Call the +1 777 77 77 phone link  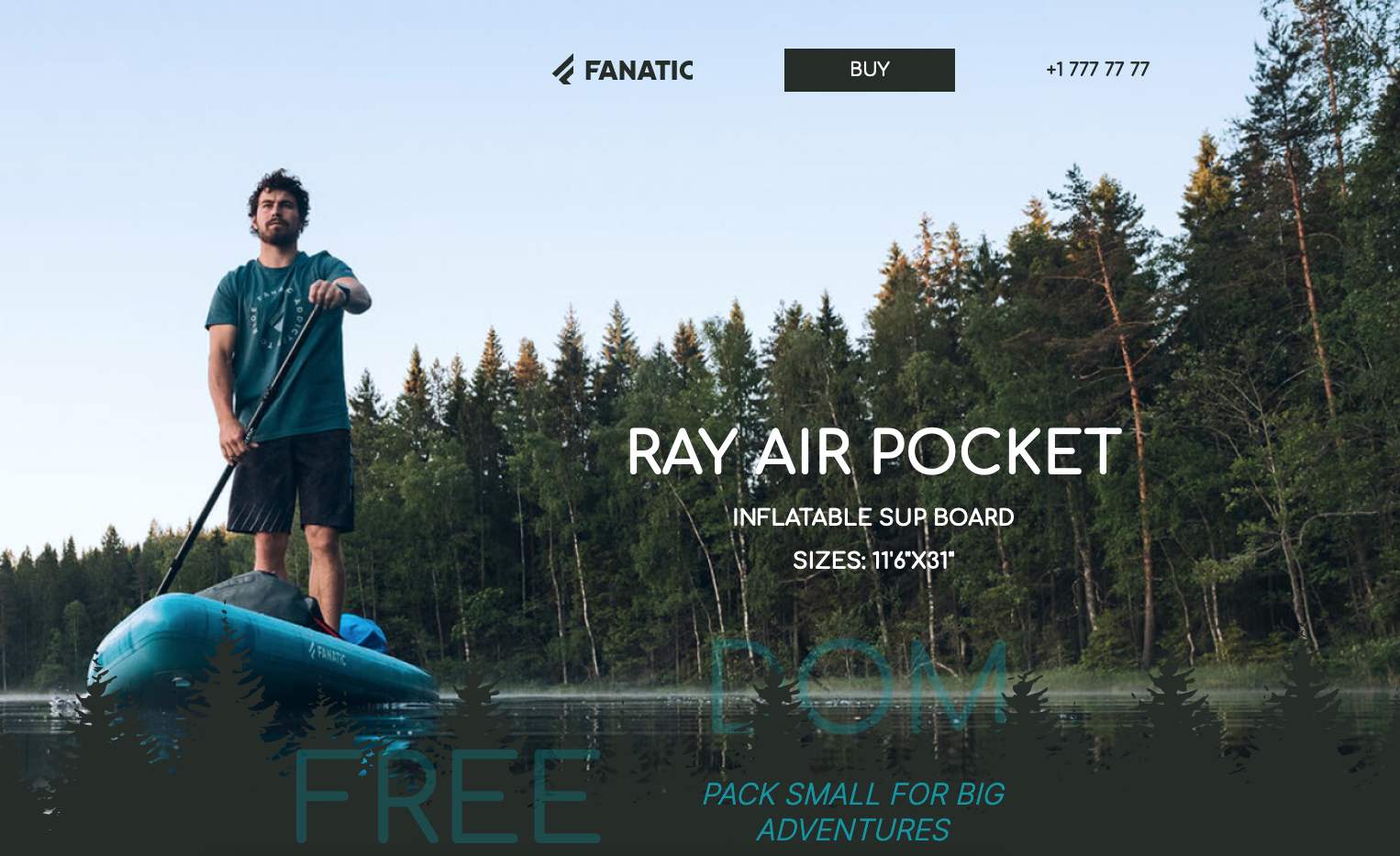(x=1097, y=70)
